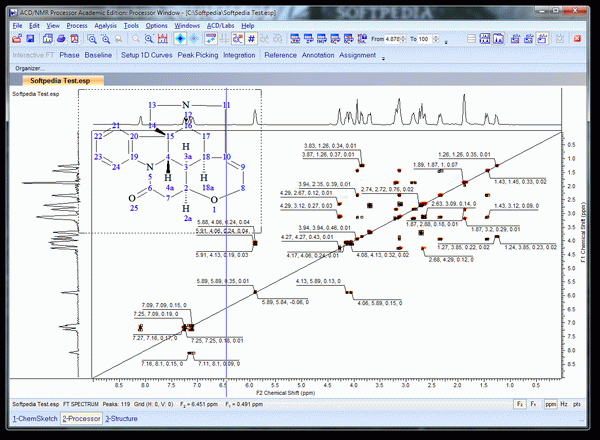Click the Reference button
Viewport: 600px width, 440px height.
point(280,55)
